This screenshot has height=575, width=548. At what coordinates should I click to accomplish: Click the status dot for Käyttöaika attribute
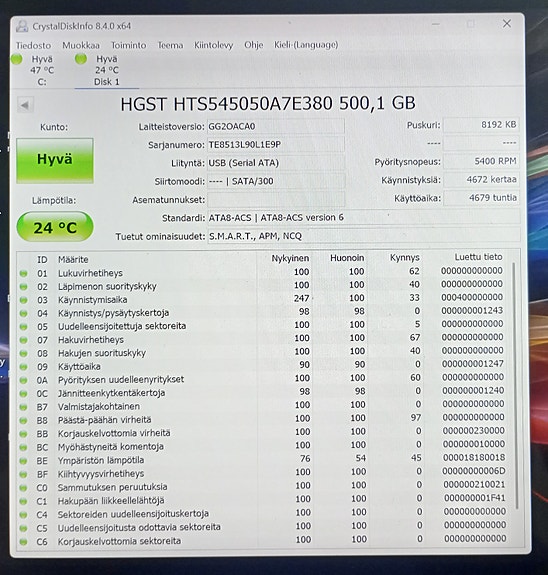(x=23, y=367)
